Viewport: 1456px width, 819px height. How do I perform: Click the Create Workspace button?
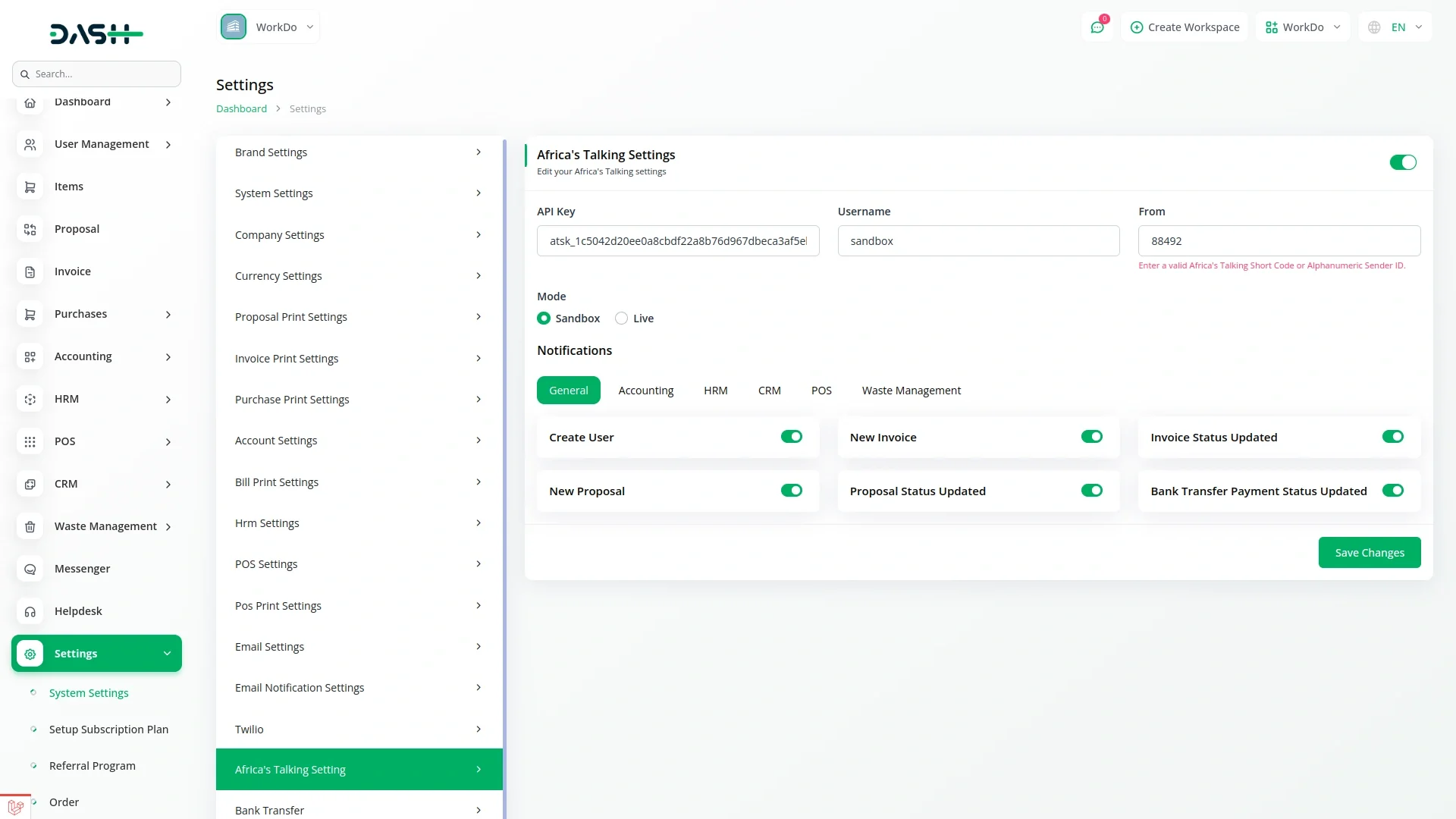(1185, 27)
